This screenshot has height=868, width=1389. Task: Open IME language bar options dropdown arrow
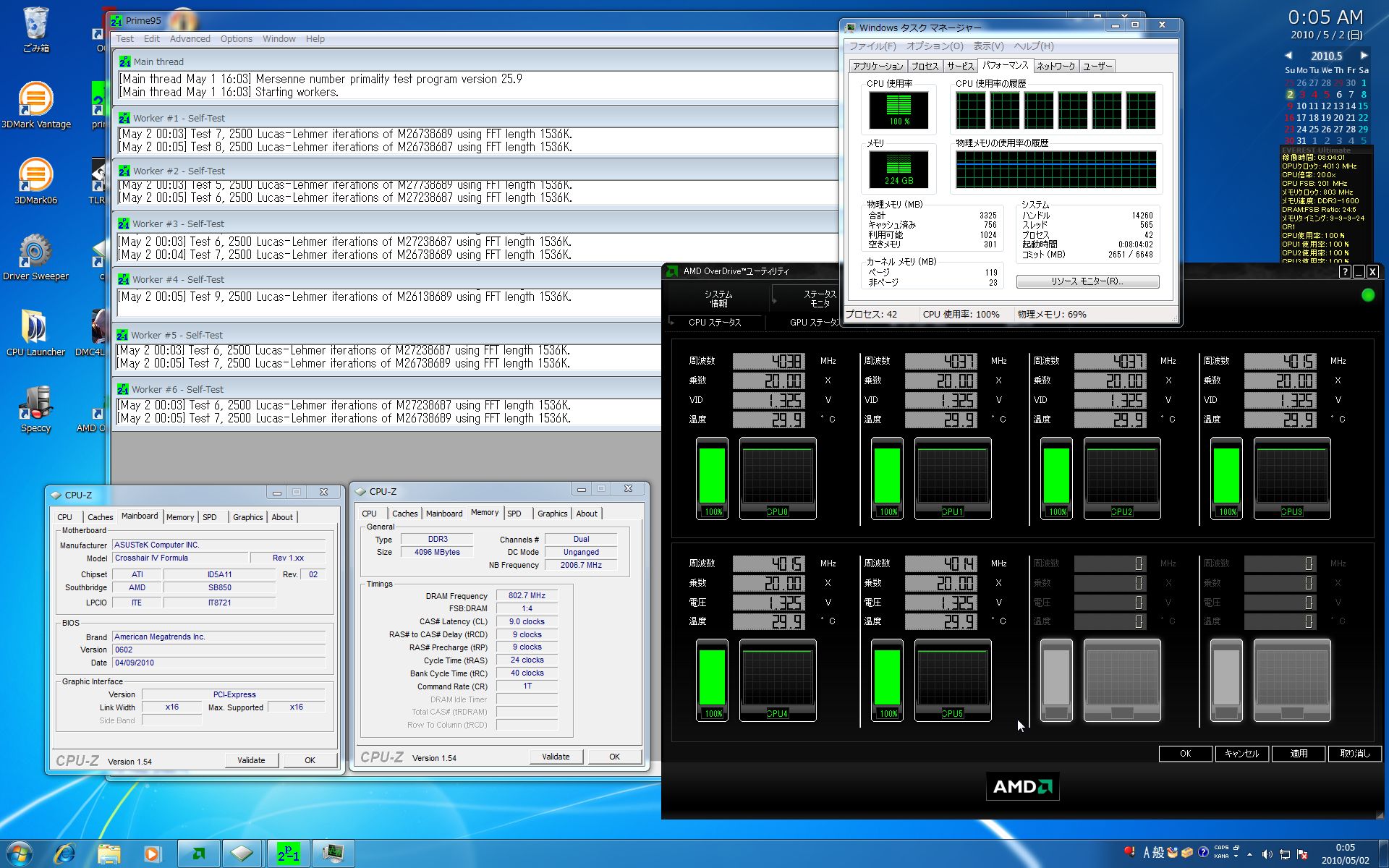click(x=1236, y=856)
